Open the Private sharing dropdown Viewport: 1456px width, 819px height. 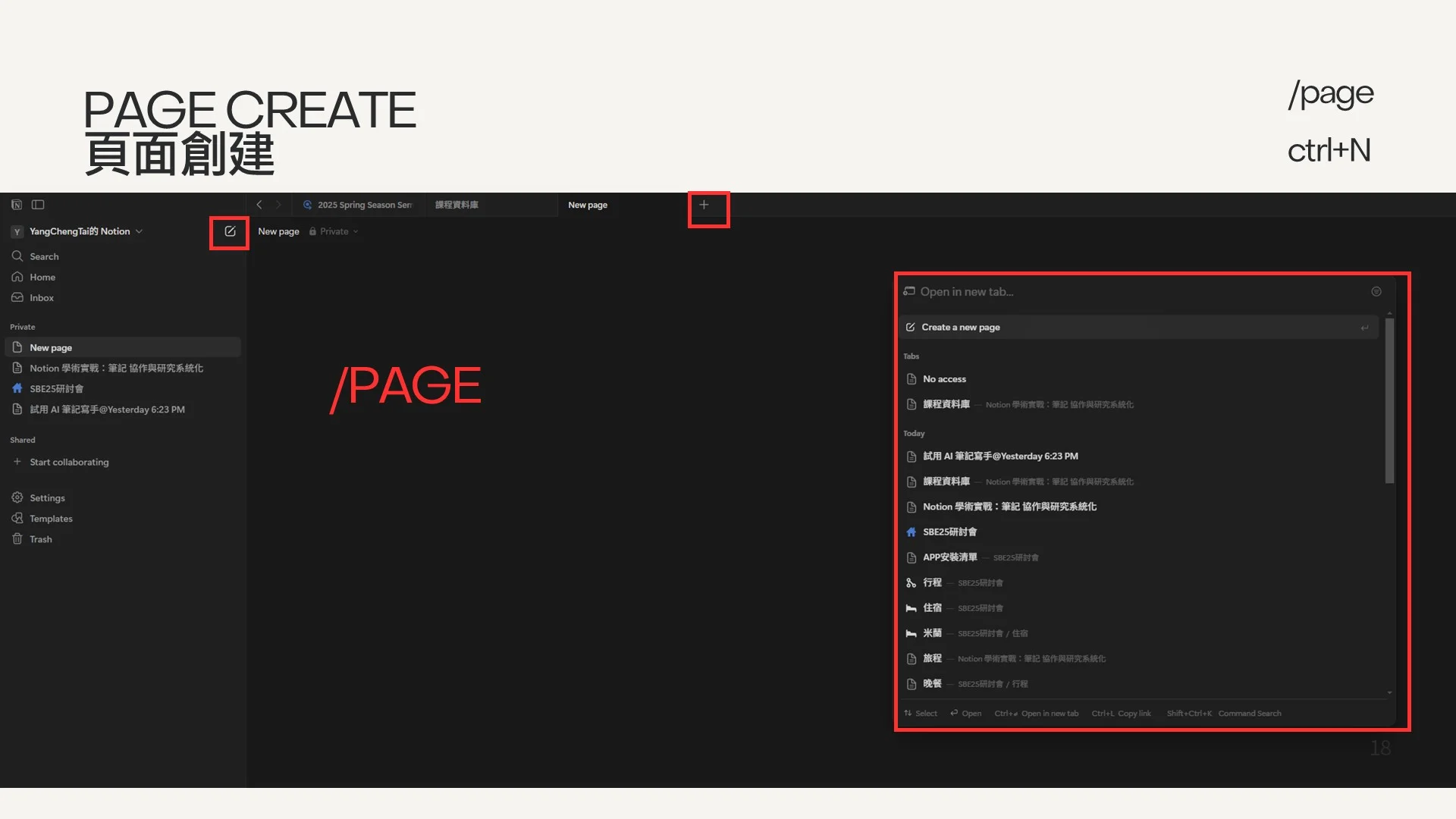click(x=334, y=231)
